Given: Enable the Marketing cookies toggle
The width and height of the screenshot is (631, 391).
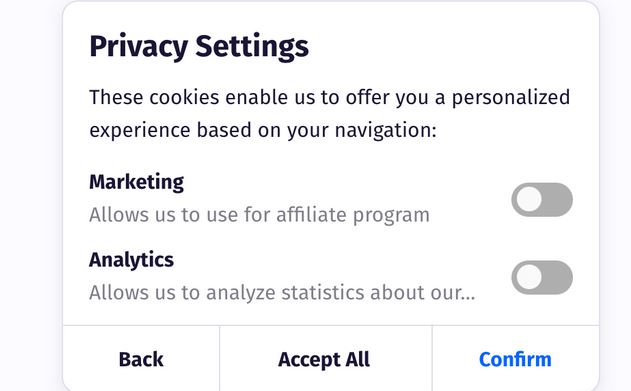Looking at the screenshot, I should pos(542,200).
